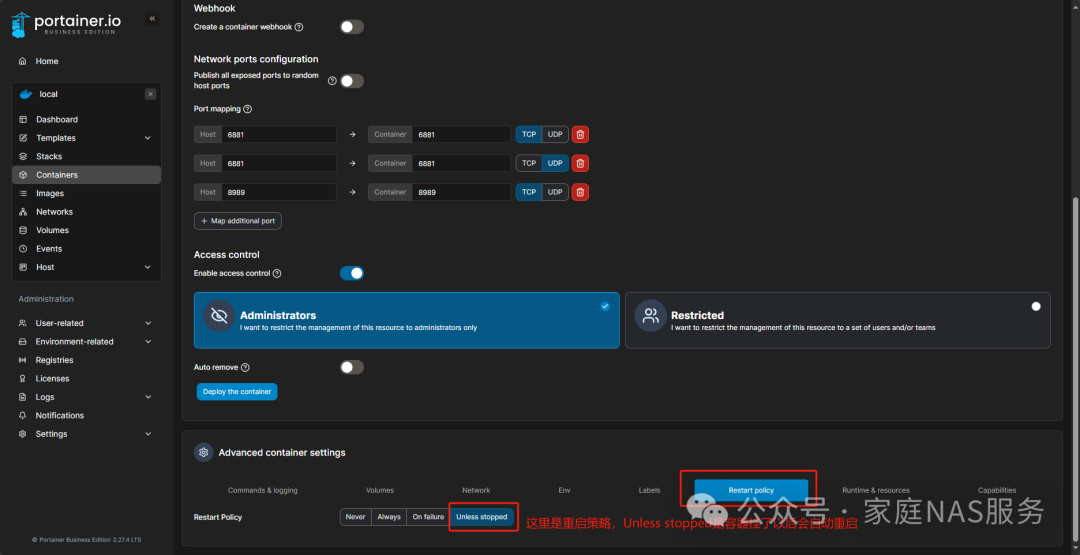
Task: Click the Home icon in sidebar
Action: click(23, 61)
